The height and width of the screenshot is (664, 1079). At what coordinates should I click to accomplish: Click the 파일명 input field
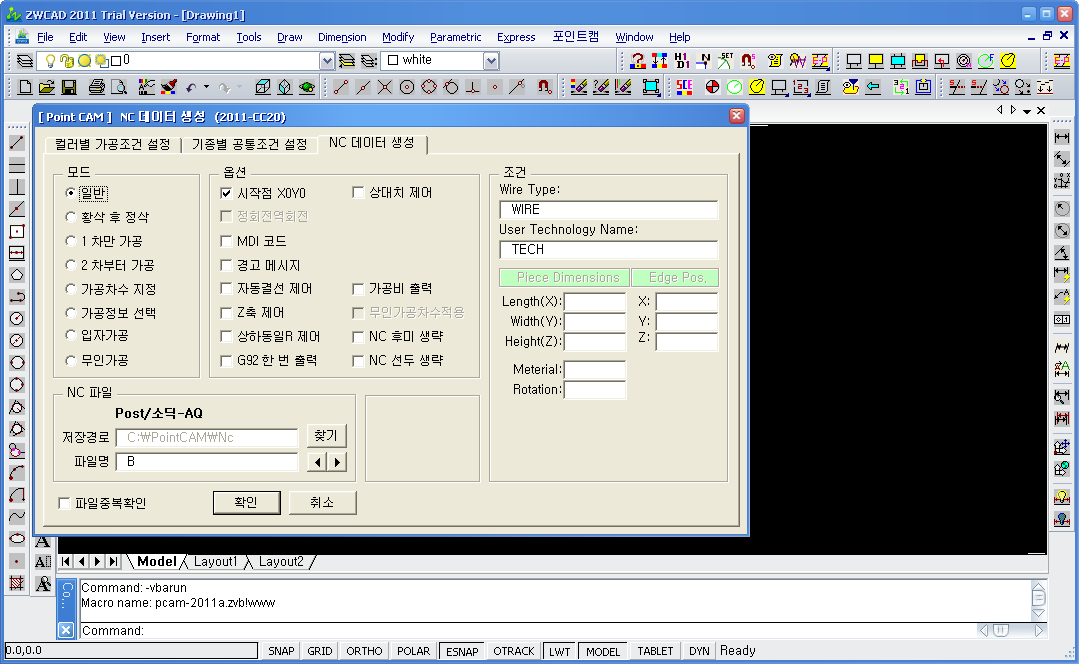tap(207, 462)
